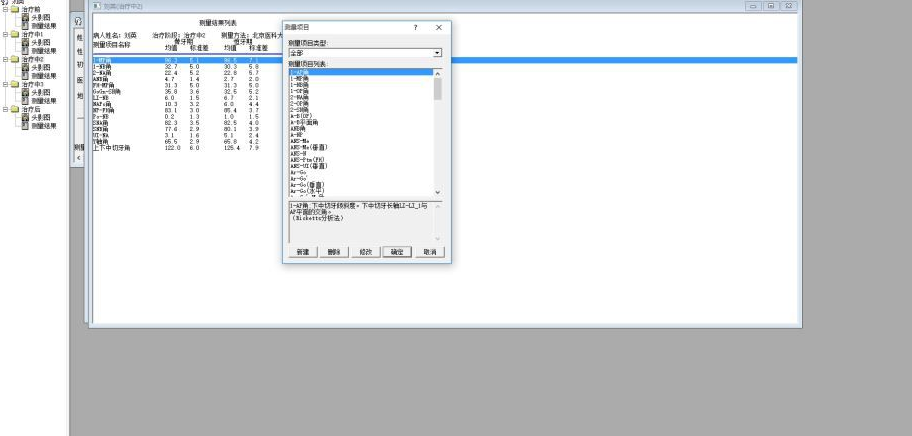
Task: Collapse the 治疗前 tree node
Action: click(5, 9)
